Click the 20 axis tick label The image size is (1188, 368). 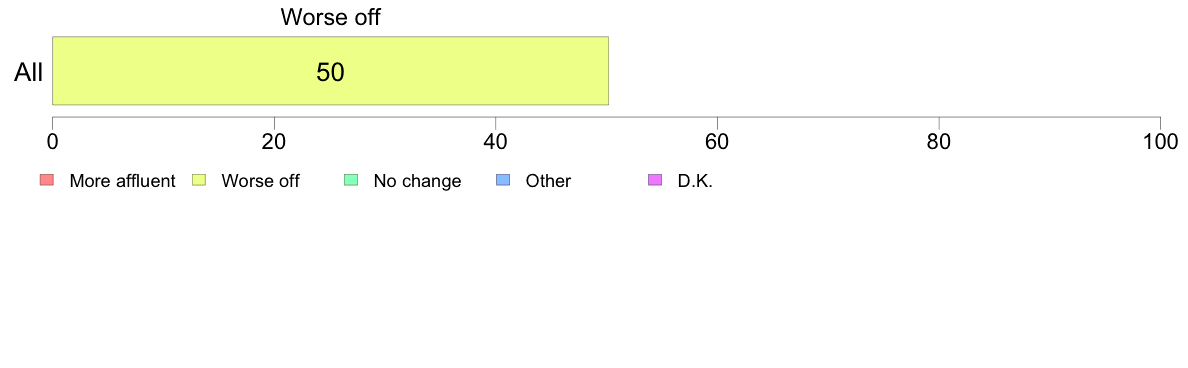click(274, 142)
